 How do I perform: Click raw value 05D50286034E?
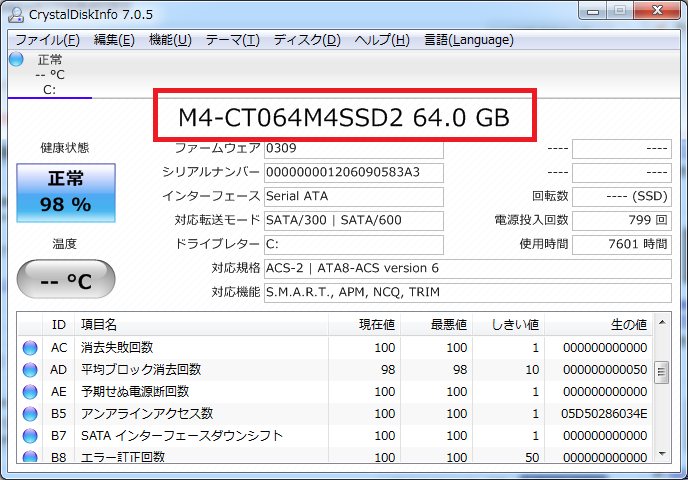(x=604, y=414)
